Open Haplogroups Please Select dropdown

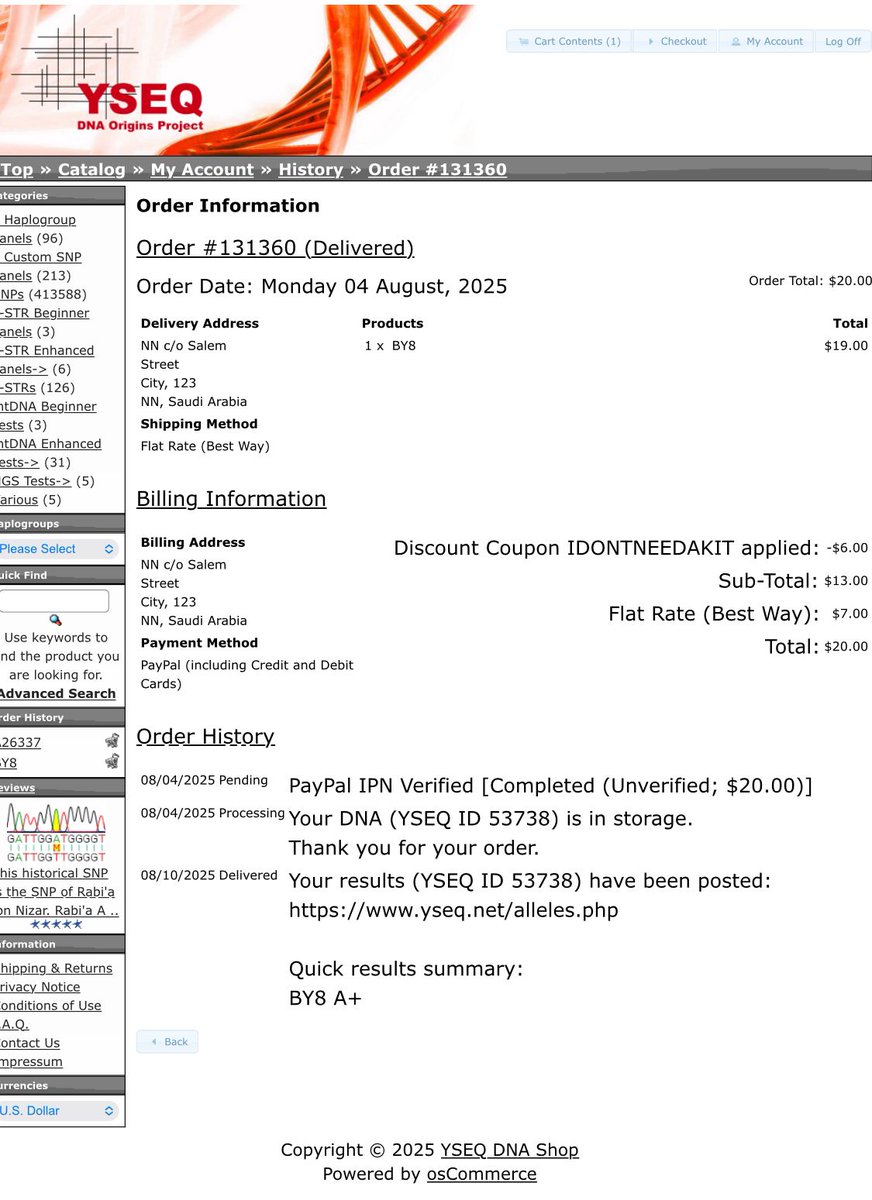[x=58, y=549]
